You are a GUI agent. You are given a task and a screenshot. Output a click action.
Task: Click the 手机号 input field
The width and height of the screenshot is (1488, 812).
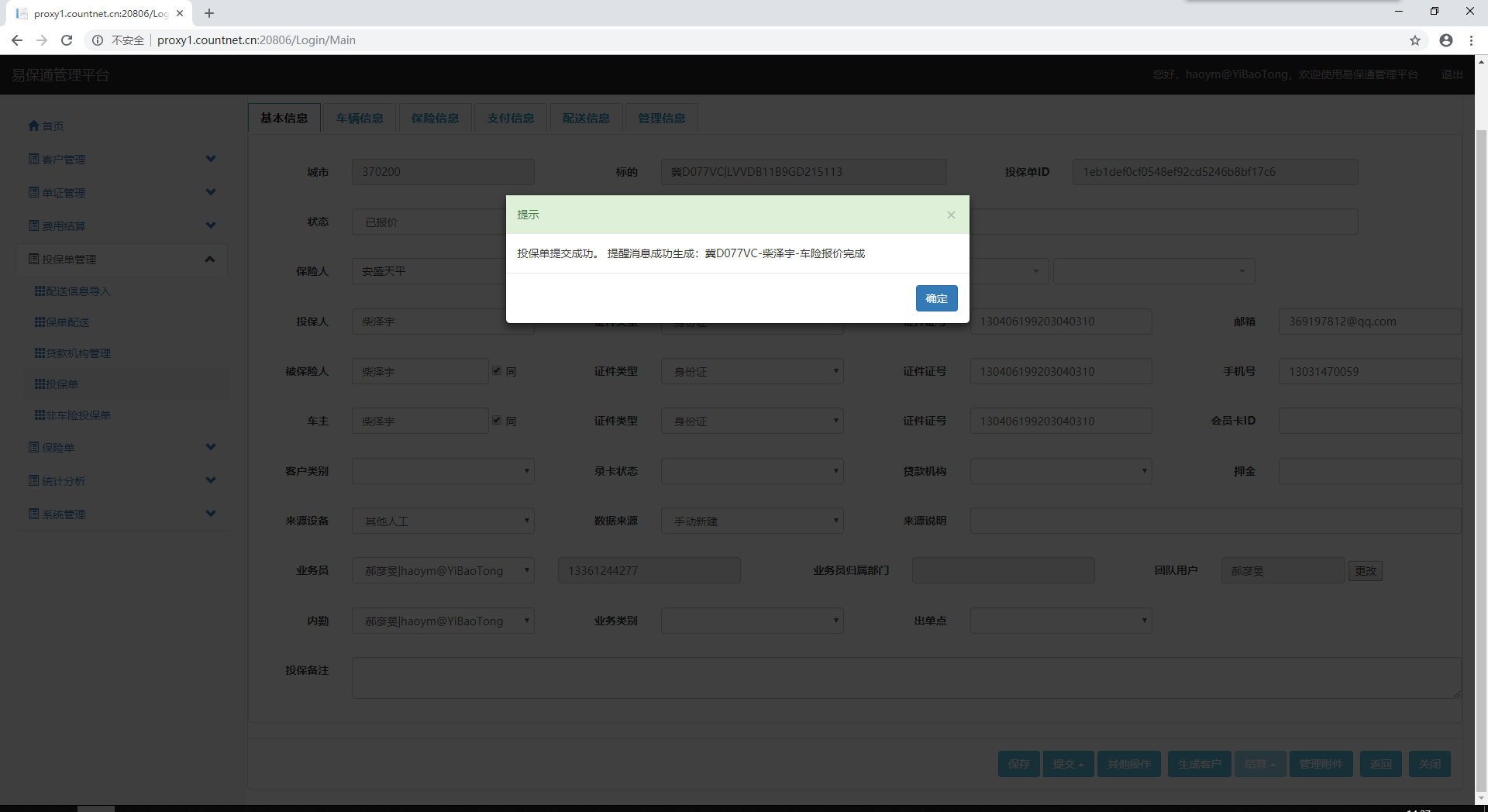(1370, 371)
